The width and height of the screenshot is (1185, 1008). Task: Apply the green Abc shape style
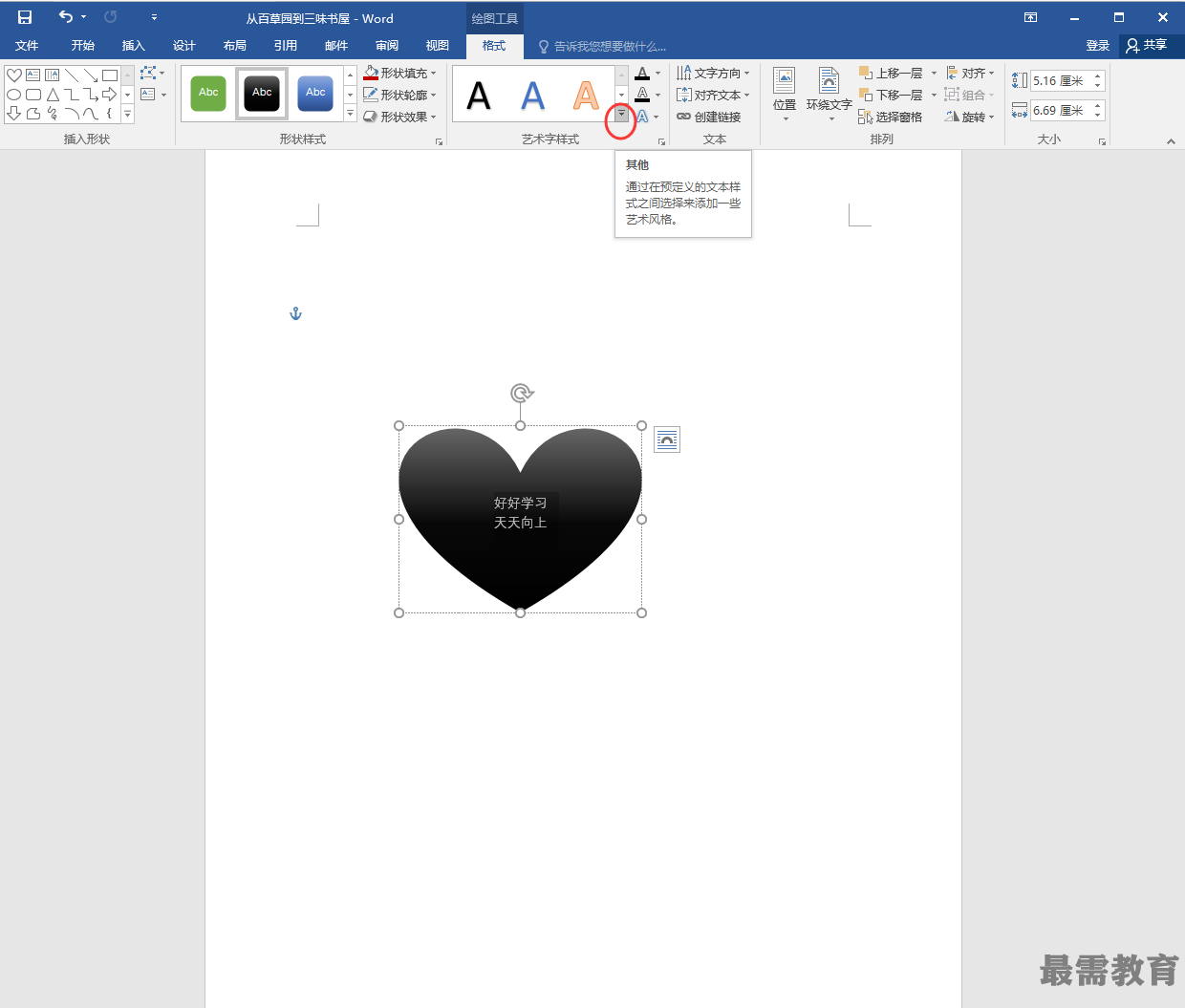pyautogui.click(x=208, y=93)
